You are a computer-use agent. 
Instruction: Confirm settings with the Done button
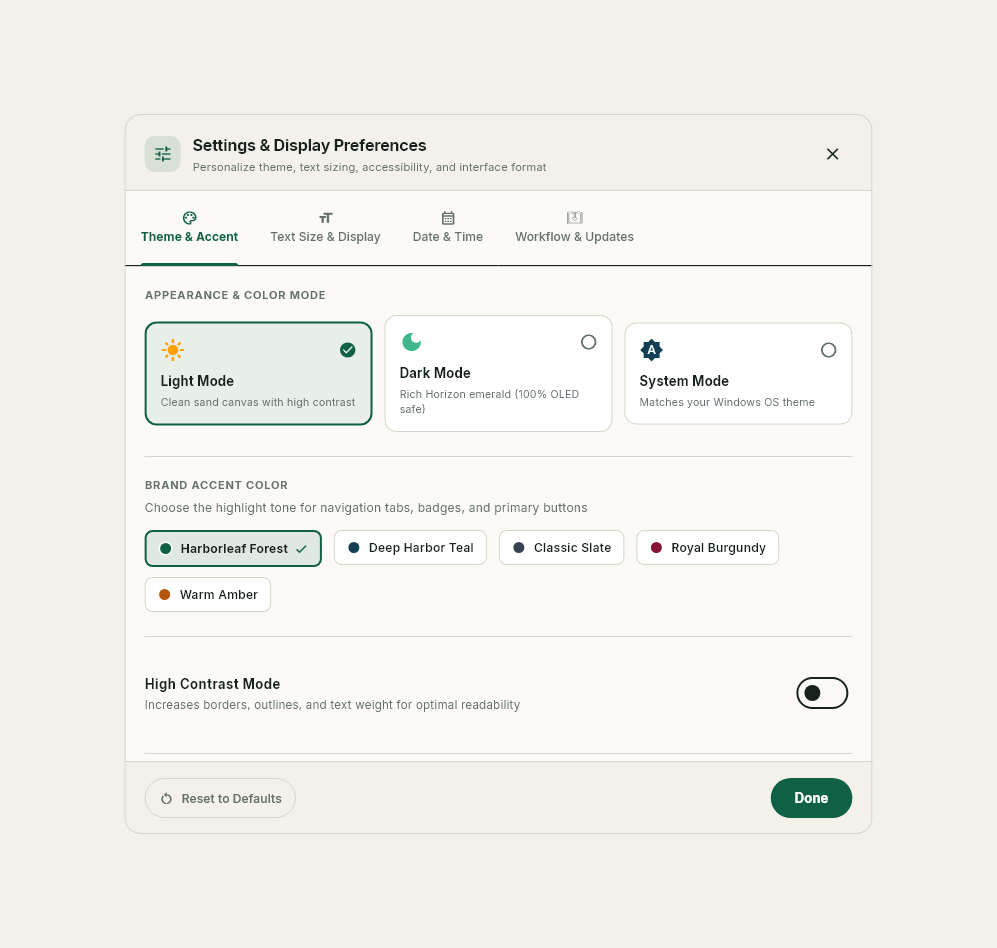coord(811,798)
